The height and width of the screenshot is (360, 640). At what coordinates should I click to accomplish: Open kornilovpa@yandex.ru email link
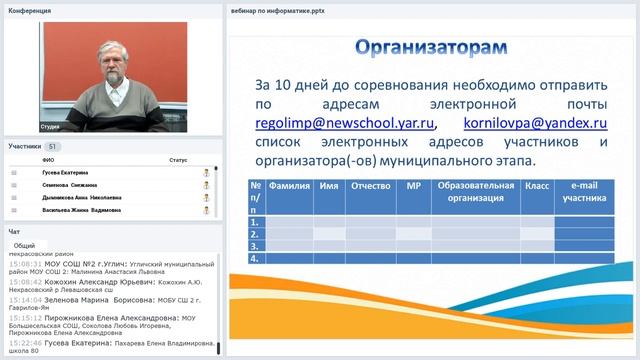pos(536,123)
